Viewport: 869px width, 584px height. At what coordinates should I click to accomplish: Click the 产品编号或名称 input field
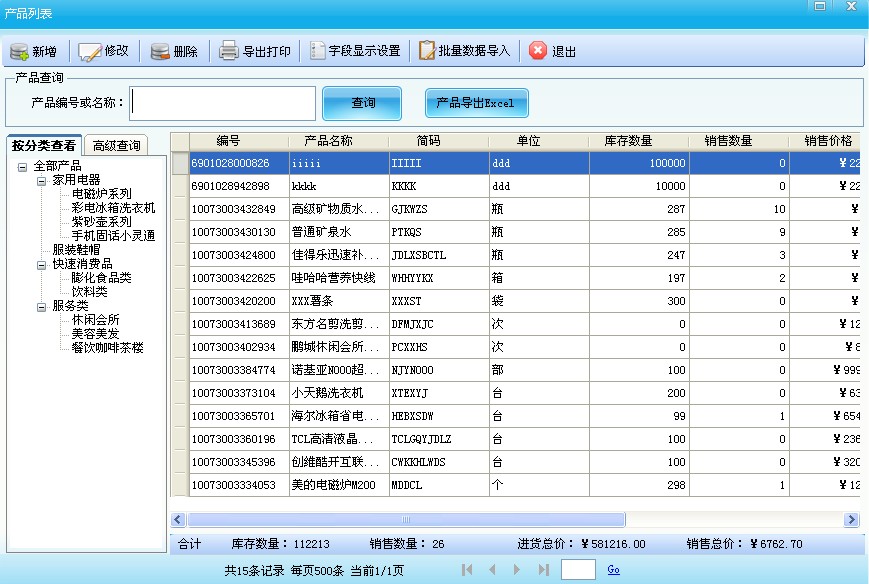(222, 103)
